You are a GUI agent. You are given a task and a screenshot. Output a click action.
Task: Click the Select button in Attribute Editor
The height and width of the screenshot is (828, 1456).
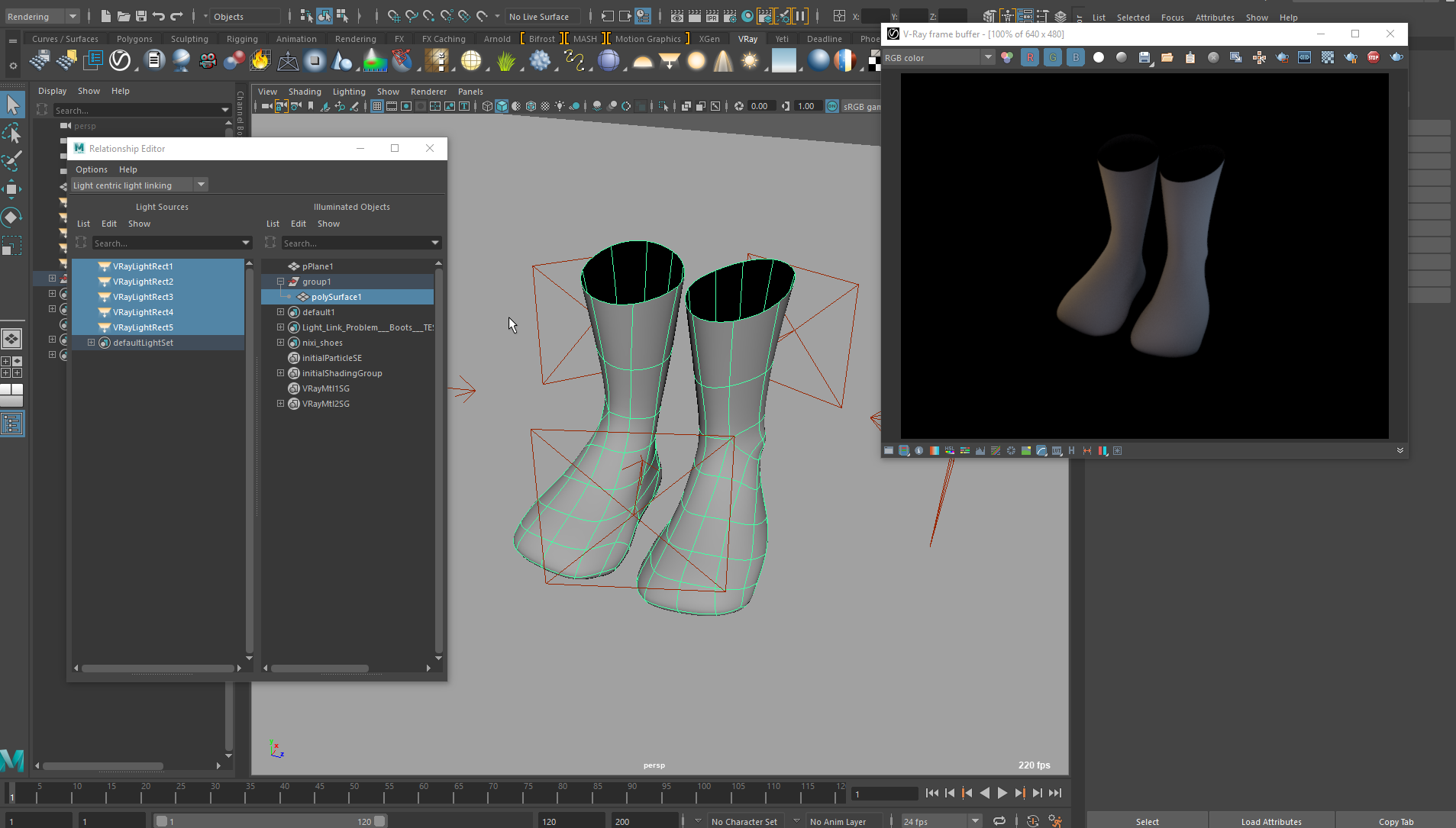[x=1147, y=821]
